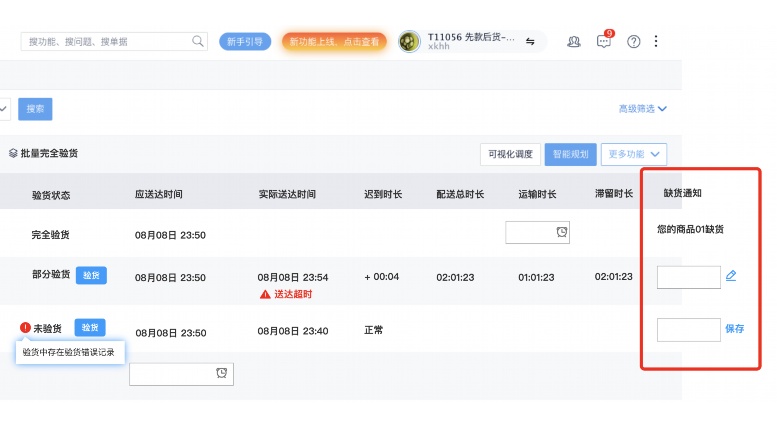Click the 保存 link
777x428 pixels.
pyautogui.click(x=734, y=328)
